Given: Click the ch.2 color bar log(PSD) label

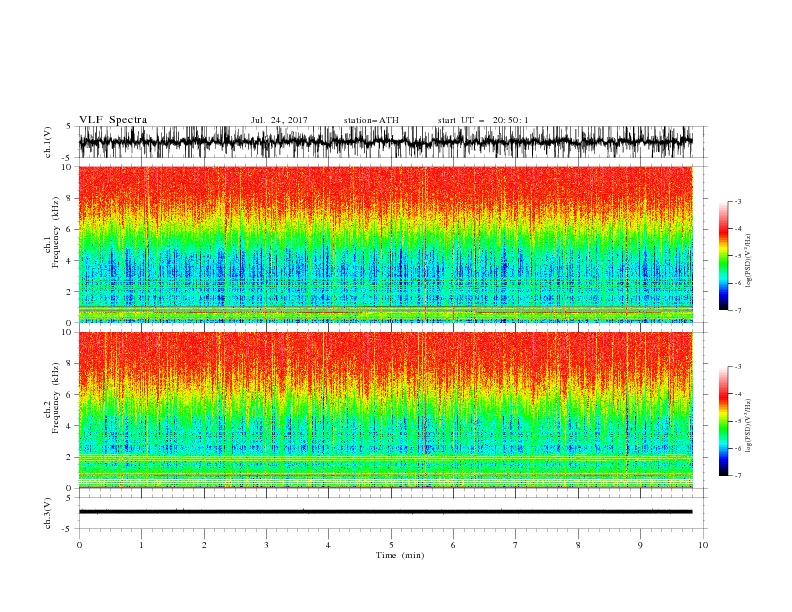Looking at the screenshot, I should click(748, 425).
